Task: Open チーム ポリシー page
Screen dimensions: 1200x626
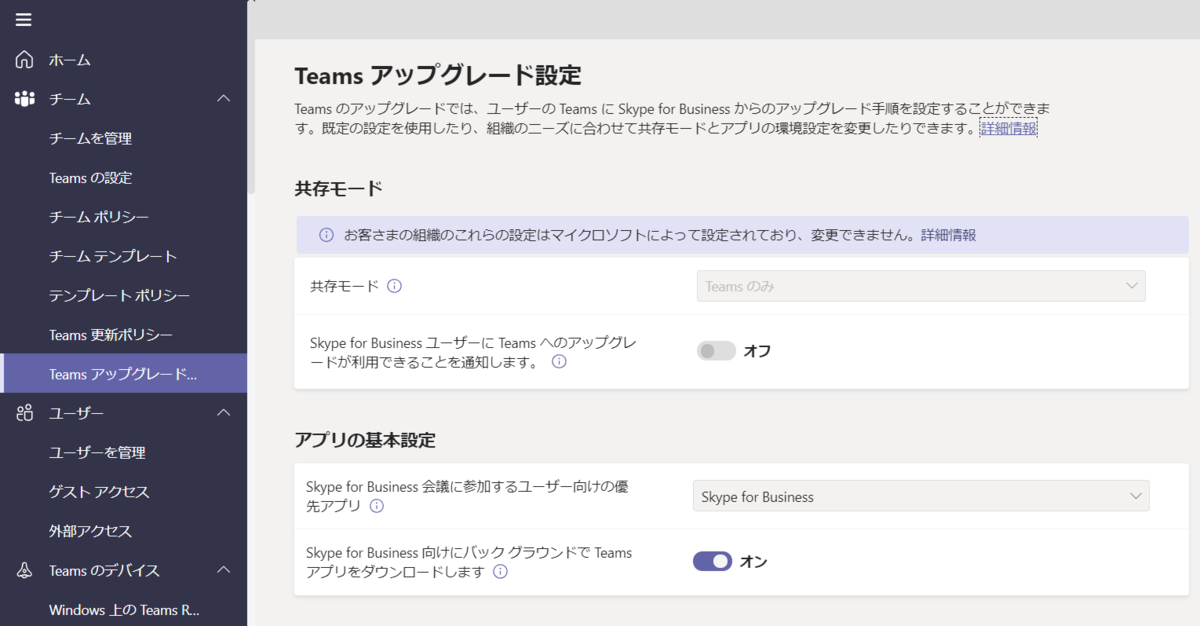Action: point(99,217)
